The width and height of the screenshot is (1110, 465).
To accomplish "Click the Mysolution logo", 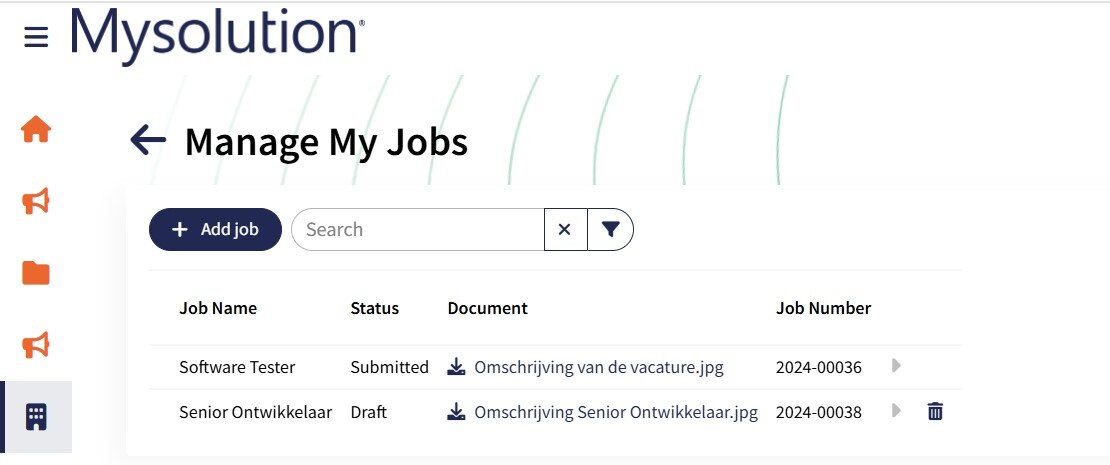I will 217,35.
